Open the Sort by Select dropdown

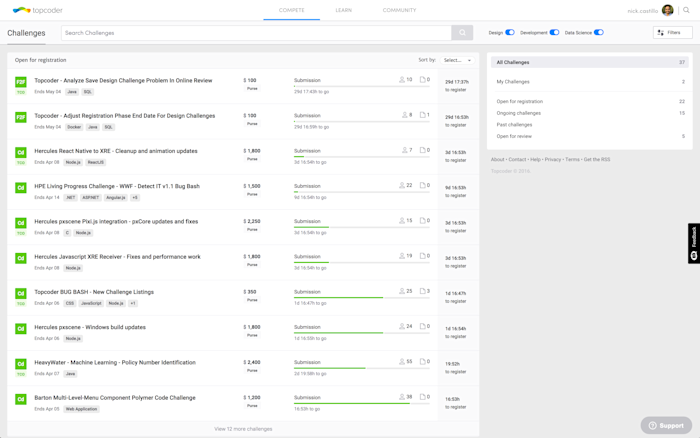[457, 60]
